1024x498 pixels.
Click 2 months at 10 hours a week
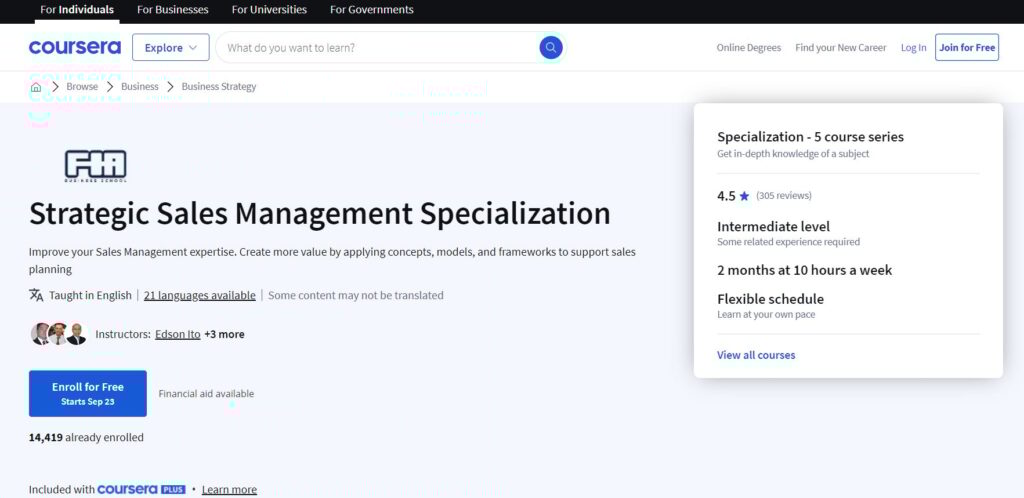(805, 270)
